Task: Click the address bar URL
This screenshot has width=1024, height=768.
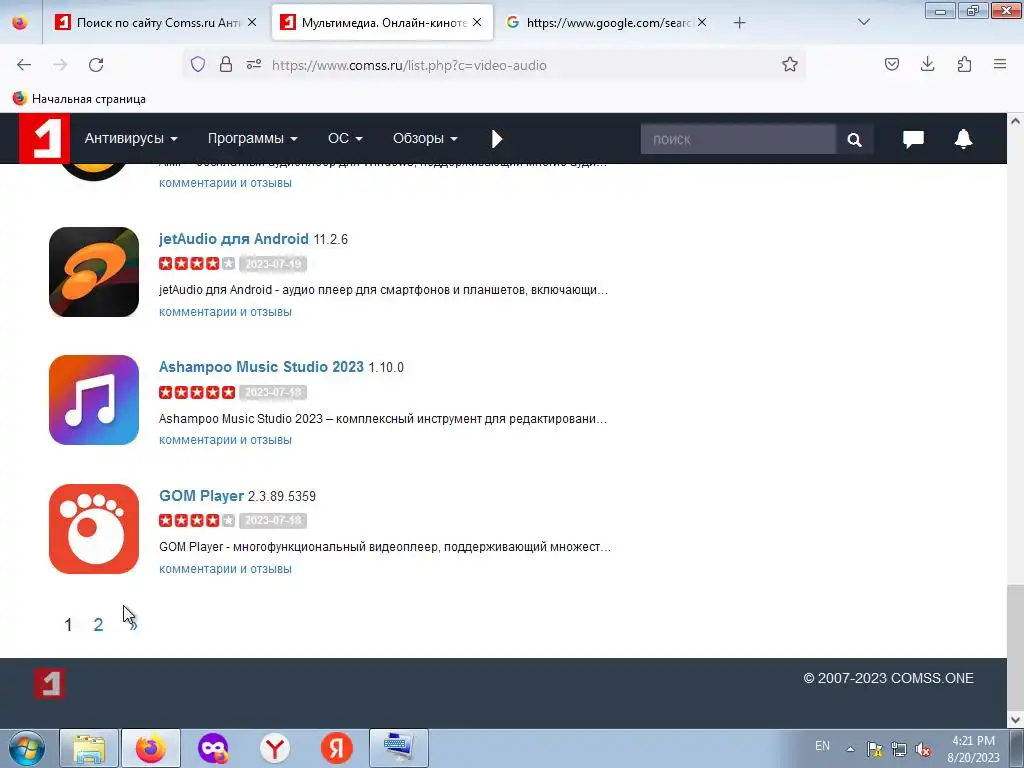Action: (409, 65)
